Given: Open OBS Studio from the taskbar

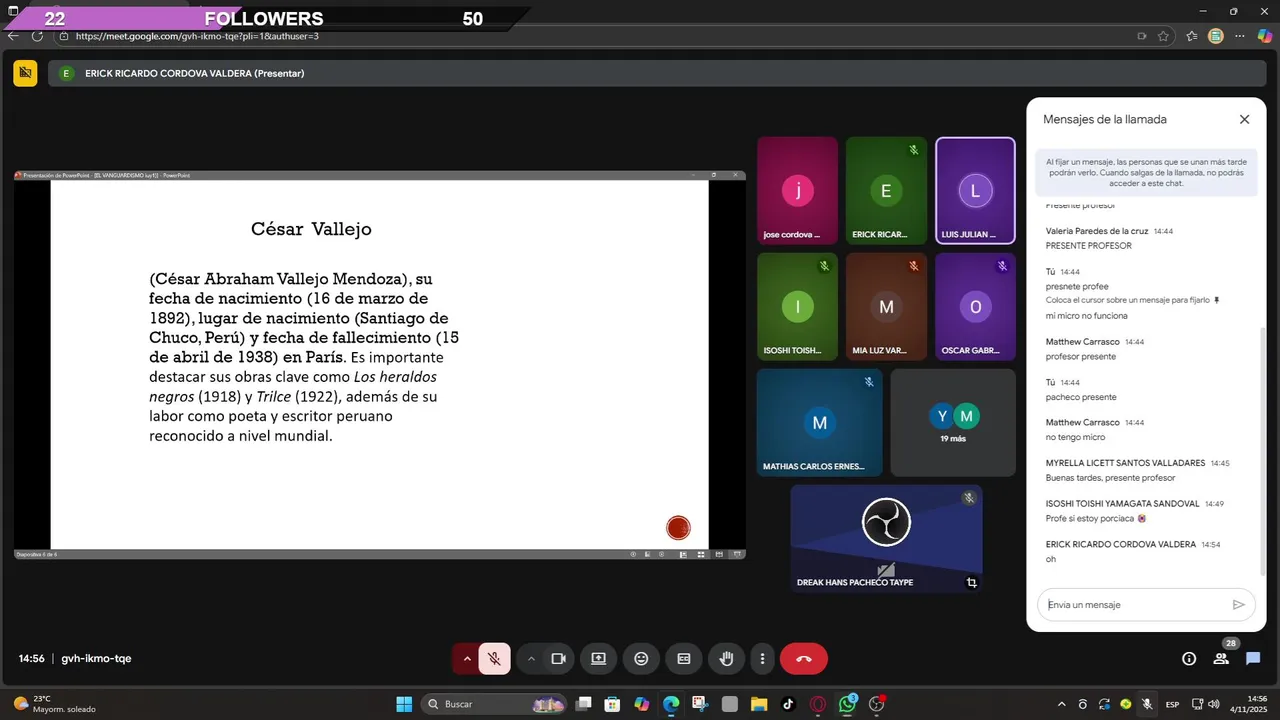Looking at the screenshot, I should click(878, 704).
